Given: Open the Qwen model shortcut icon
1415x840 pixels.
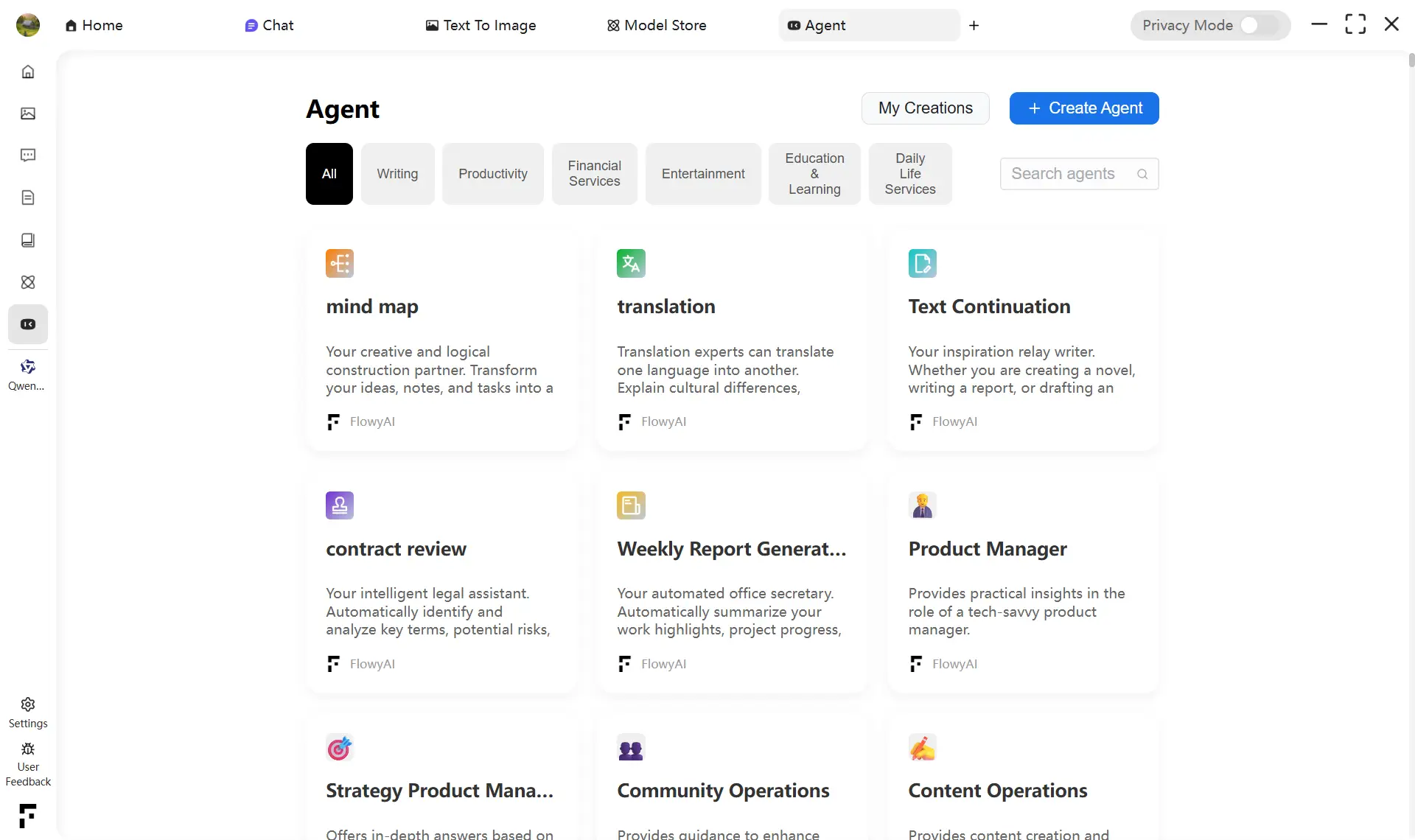Looking at the screenshot, I should pos(28,367).
